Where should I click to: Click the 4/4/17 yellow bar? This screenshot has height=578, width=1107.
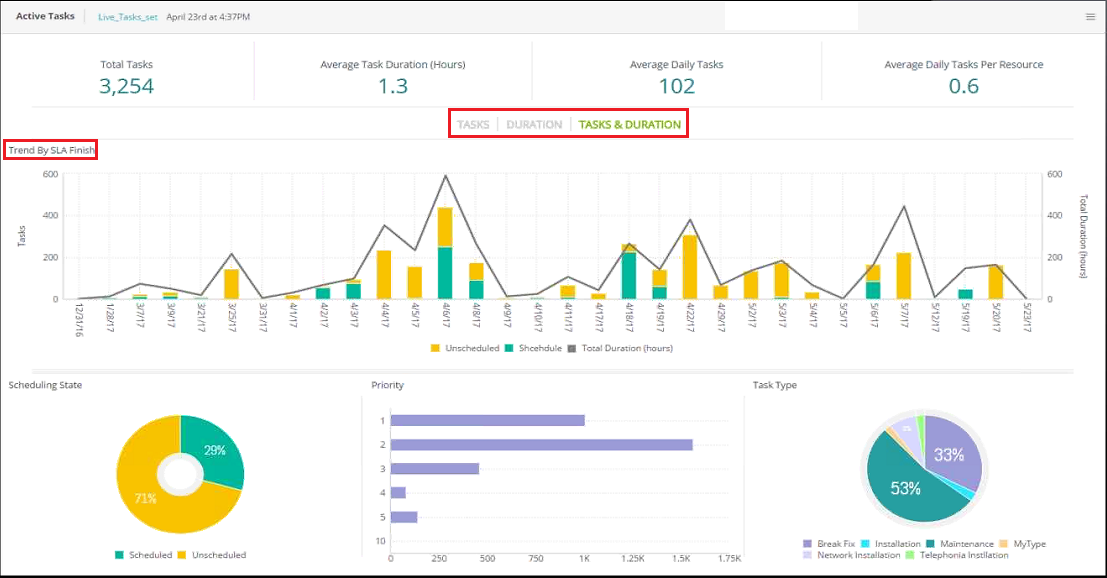[x=384, y=275]
